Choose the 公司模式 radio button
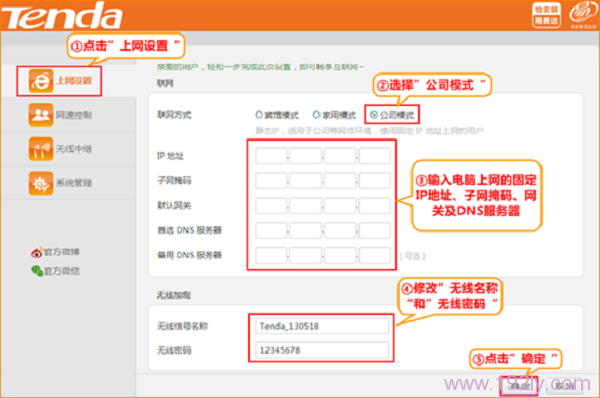The image size is (600, 398). (374, 114)
